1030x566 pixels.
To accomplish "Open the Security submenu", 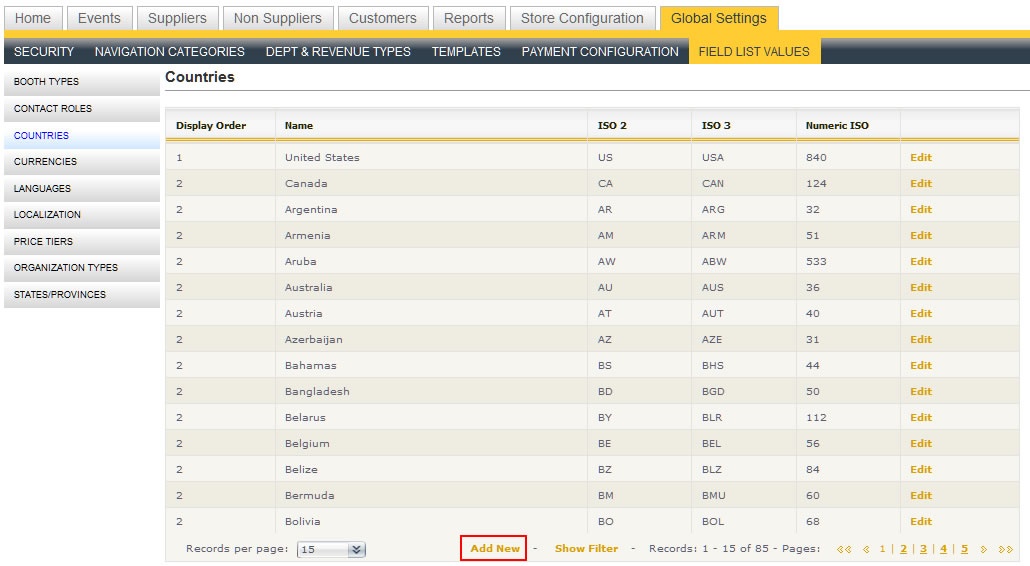I will point(44,51).
